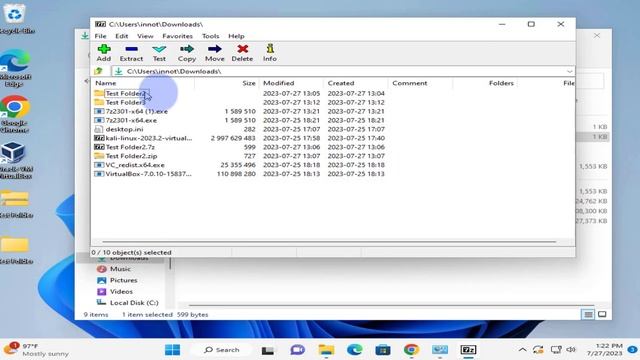This screenshot has height=360, width=640.
Task: Open the View menu
Action: pos(145,36)
